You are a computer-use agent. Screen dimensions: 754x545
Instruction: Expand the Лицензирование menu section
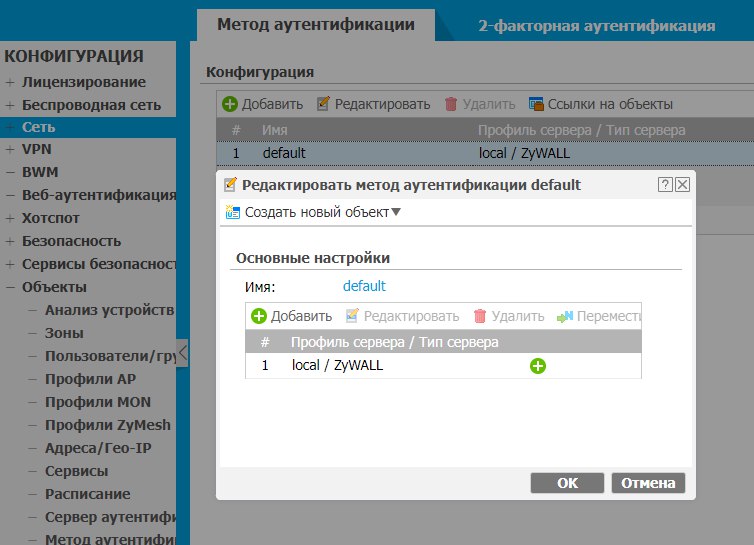[x=10, y=82]
